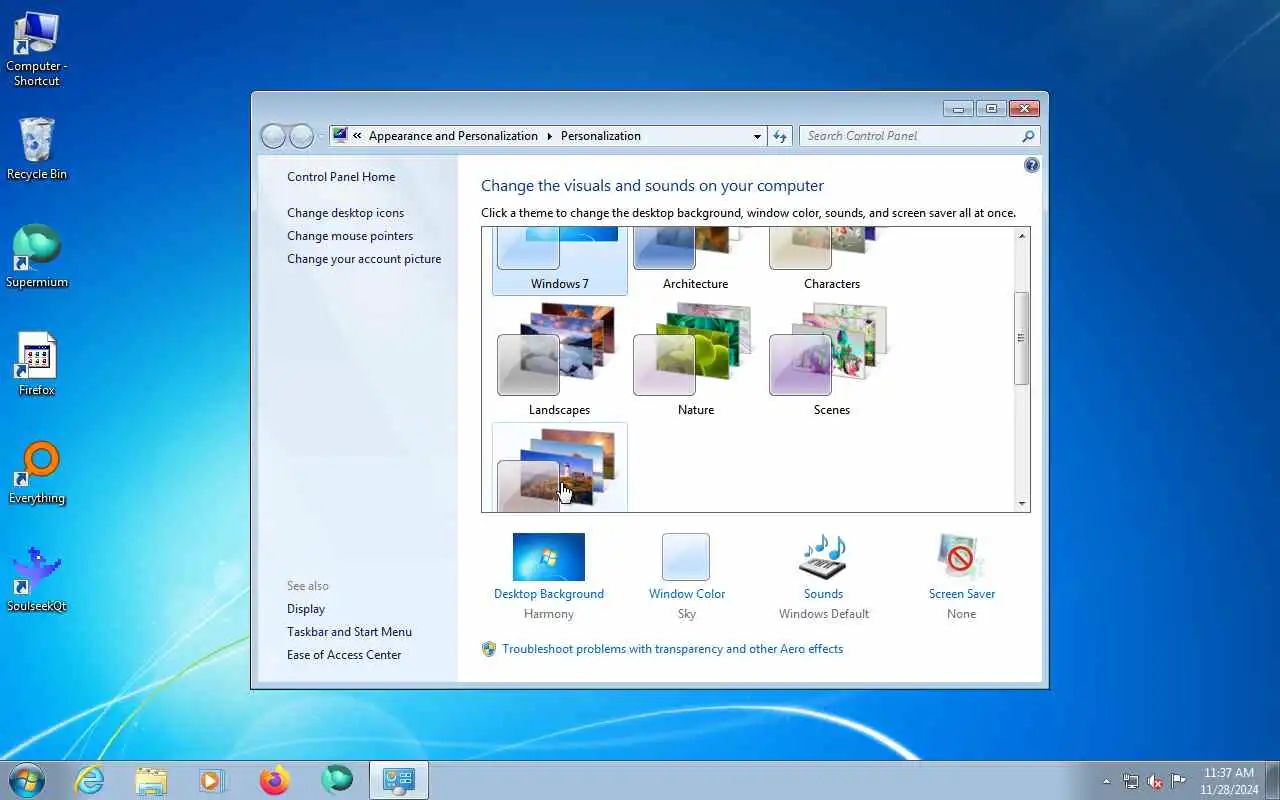Show hidden tray icons arrow

1106,781
